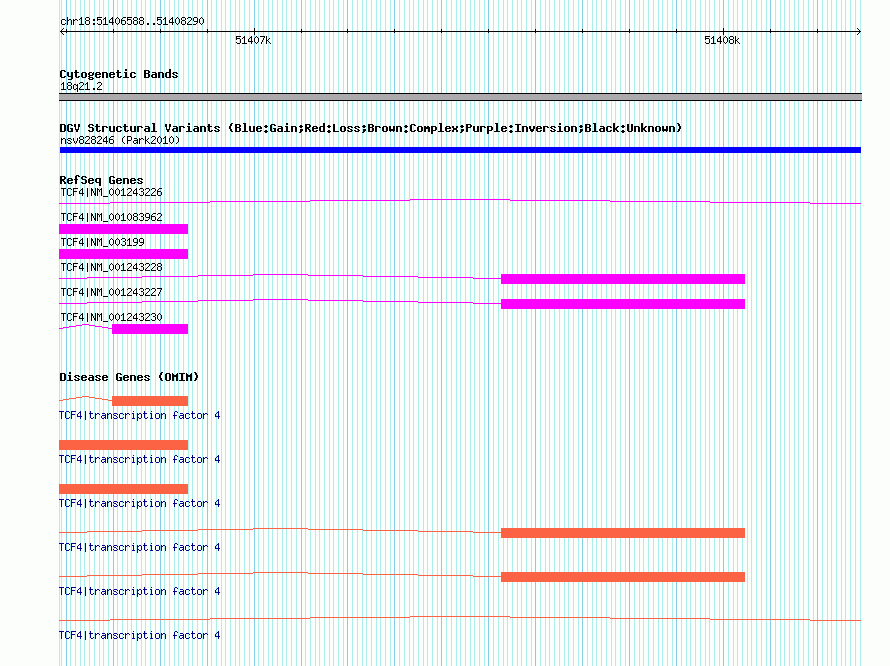Click the 51407k ruler tick label

tap(253, 40)
